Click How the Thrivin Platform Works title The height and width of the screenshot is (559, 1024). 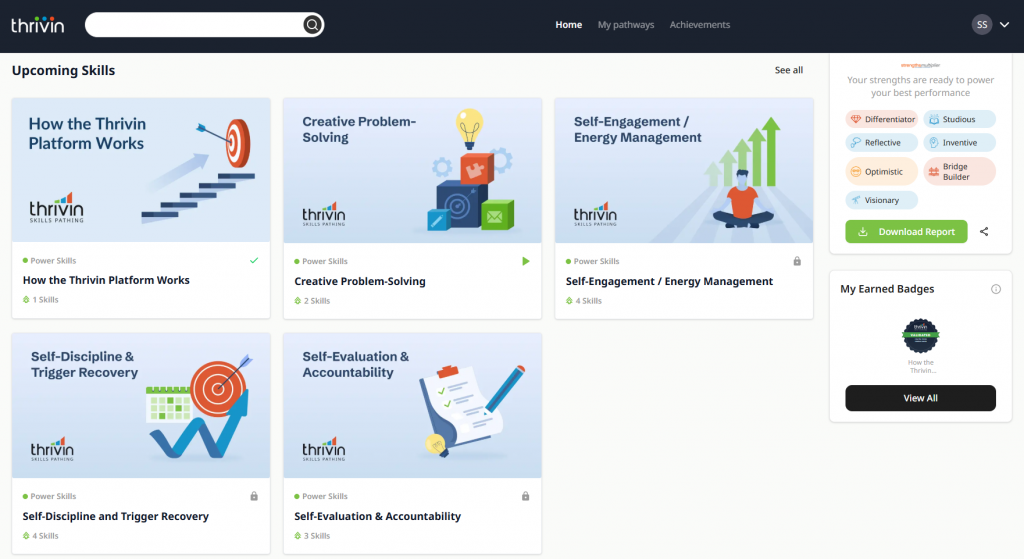coord(106,280)
